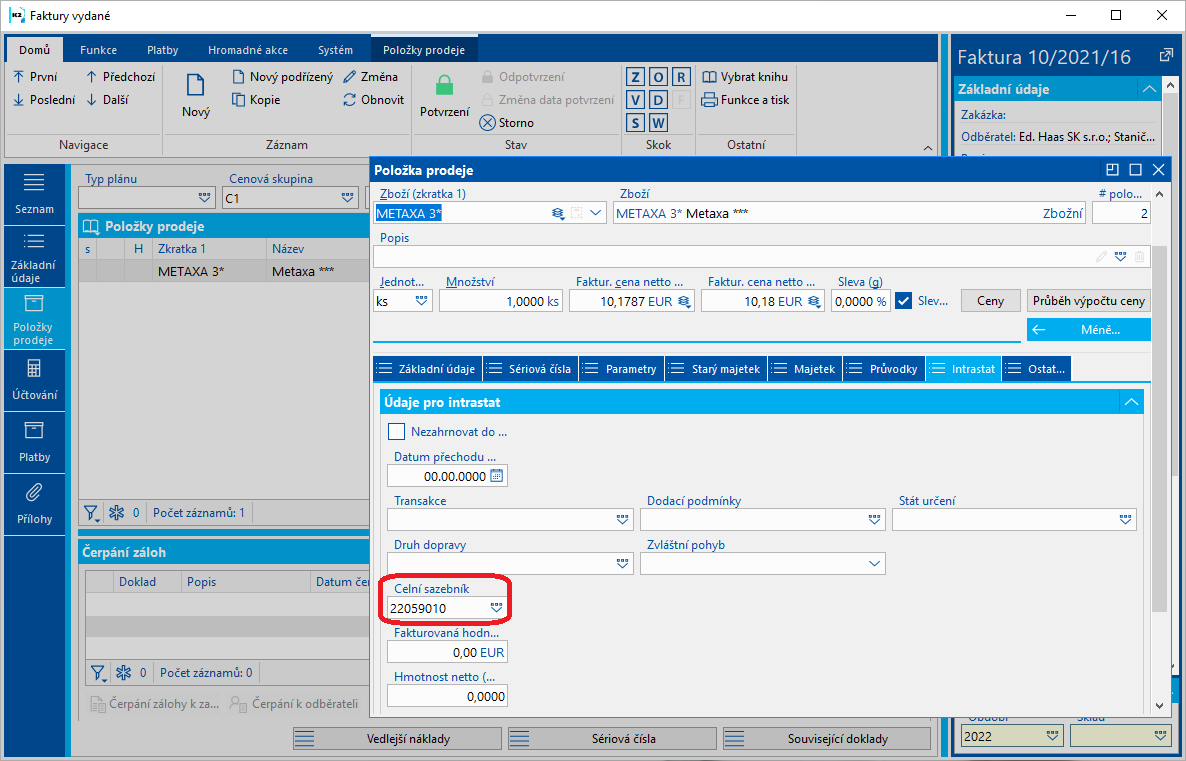Image resolution: width=1186 pixels, height=761 pixels.
Task: Open the Typ plánu dropdown
Action: click(x=204, y=198)
